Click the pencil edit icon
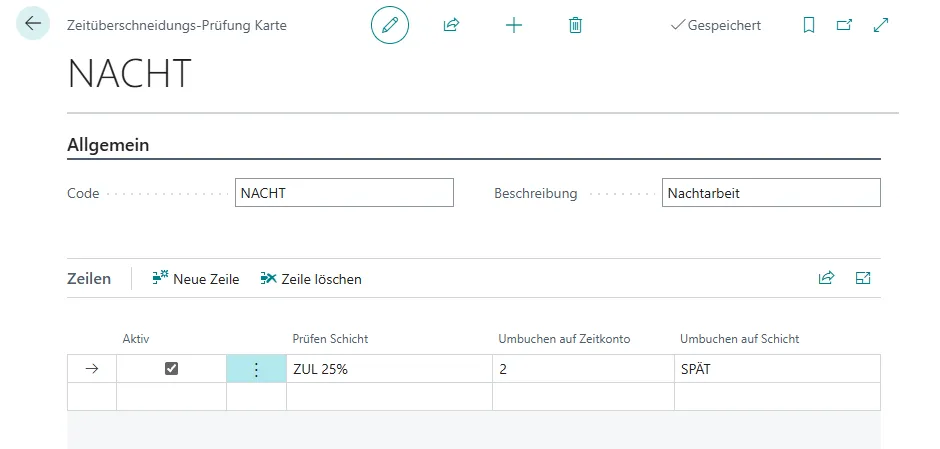Screen dimensions: 940x449 click(x=390, y=25)
